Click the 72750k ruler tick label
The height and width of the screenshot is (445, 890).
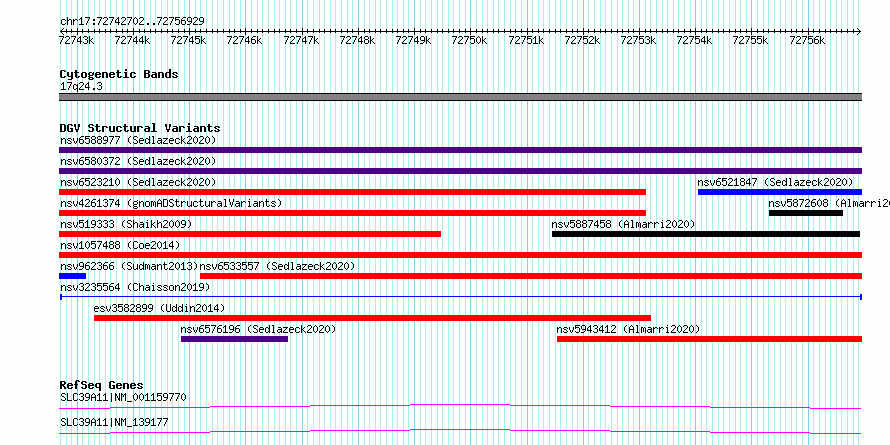469,40
